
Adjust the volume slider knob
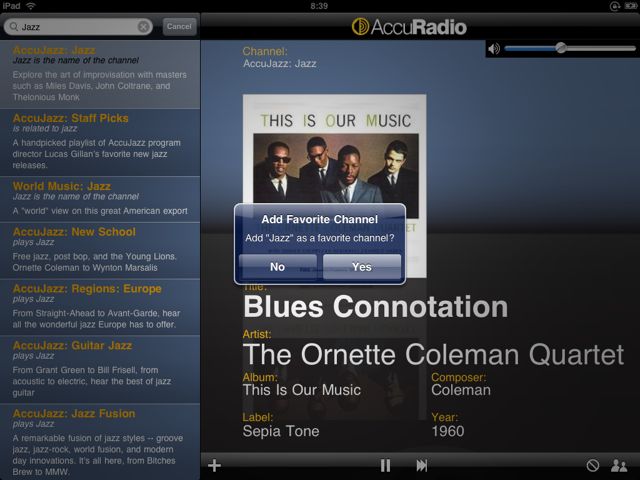(x=561, y=48)
